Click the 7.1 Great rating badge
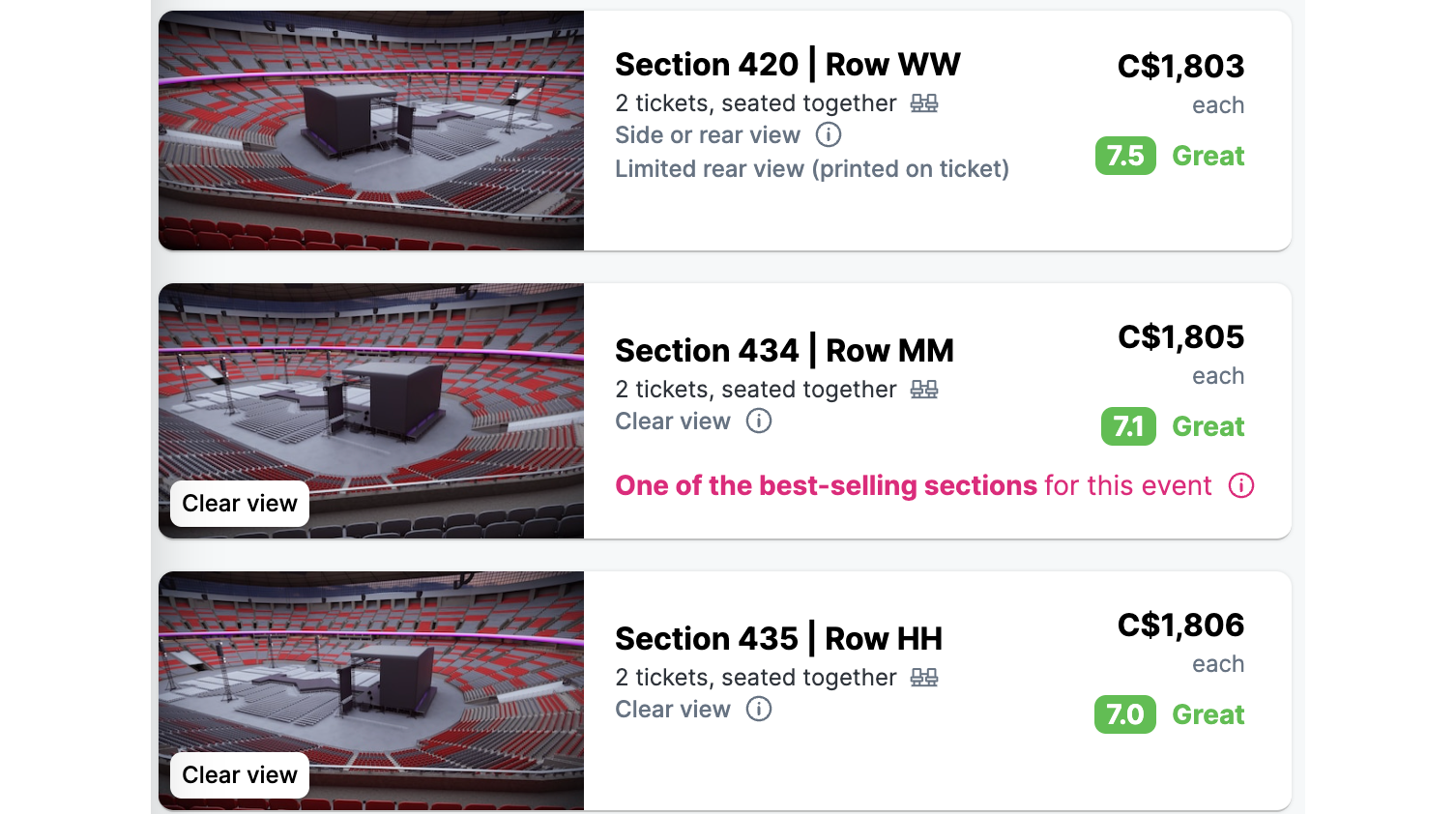This screenshot has height=814, width=1456. coord(1128,426)
